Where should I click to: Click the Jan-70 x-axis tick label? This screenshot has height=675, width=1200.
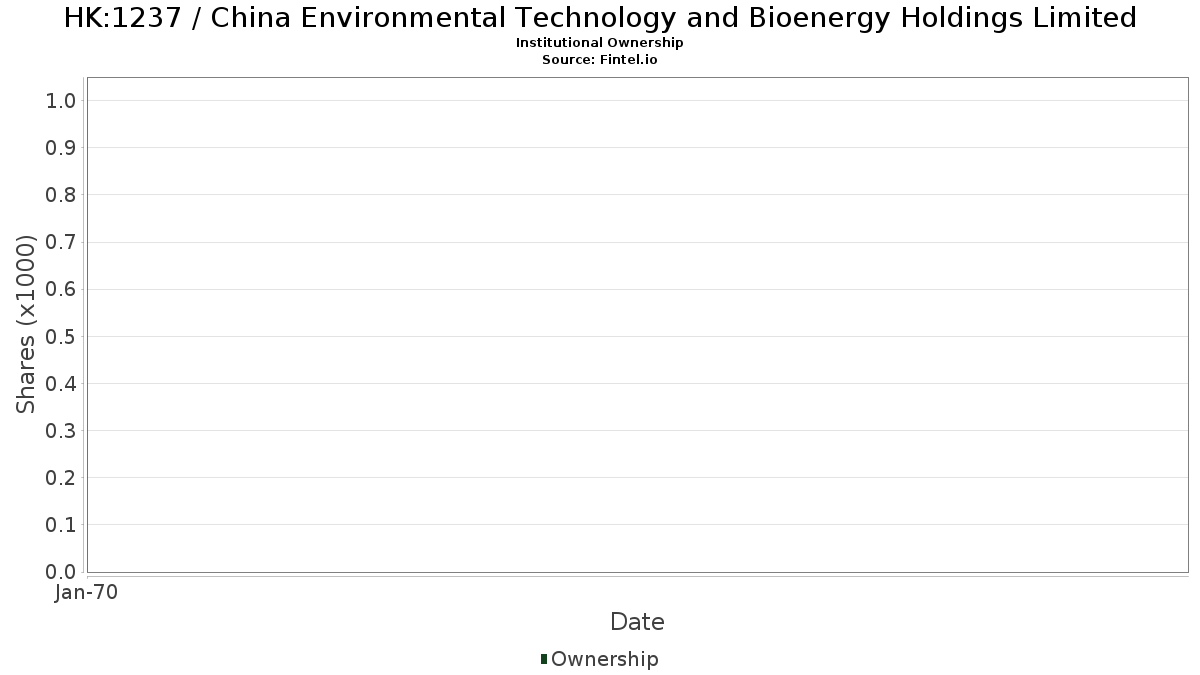pos(87,593)
